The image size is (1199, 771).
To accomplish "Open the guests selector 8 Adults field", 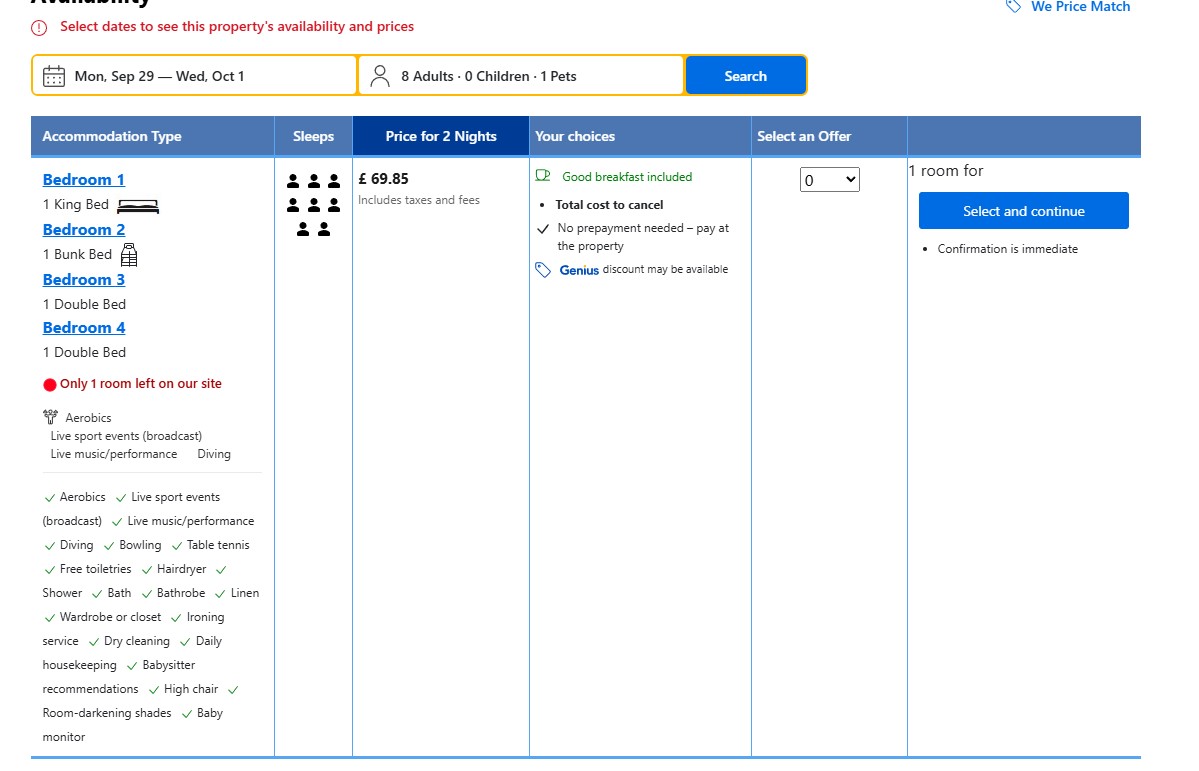I will click(520, 76).
